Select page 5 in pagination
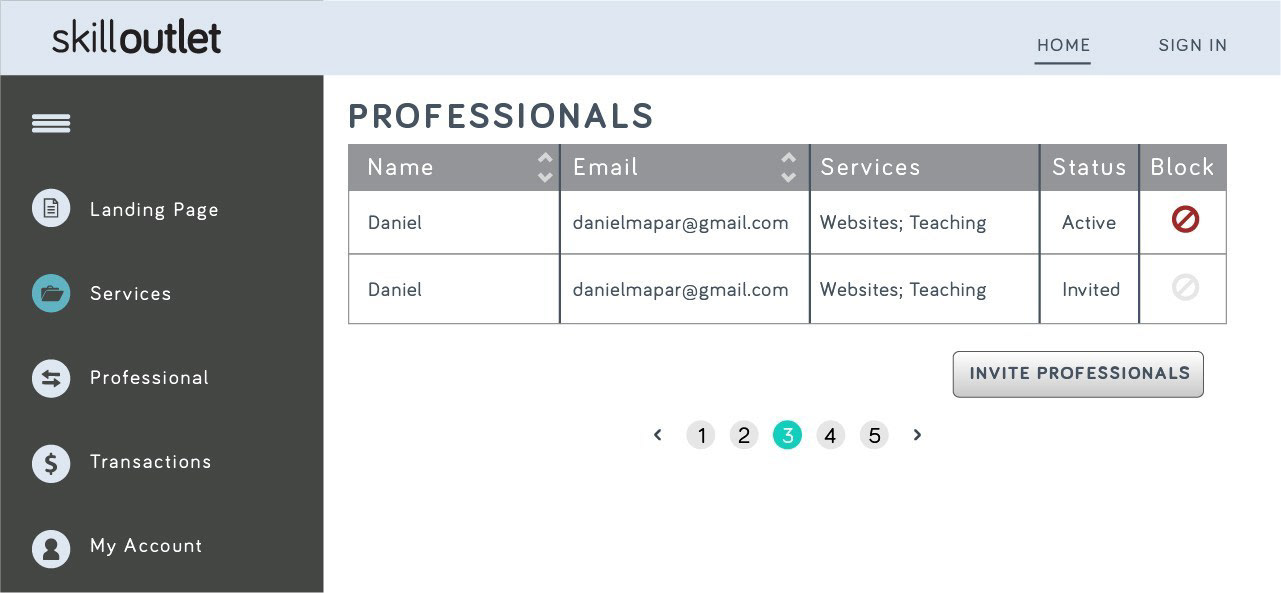Screen dimensions: 1281x593 coord(874,435)
